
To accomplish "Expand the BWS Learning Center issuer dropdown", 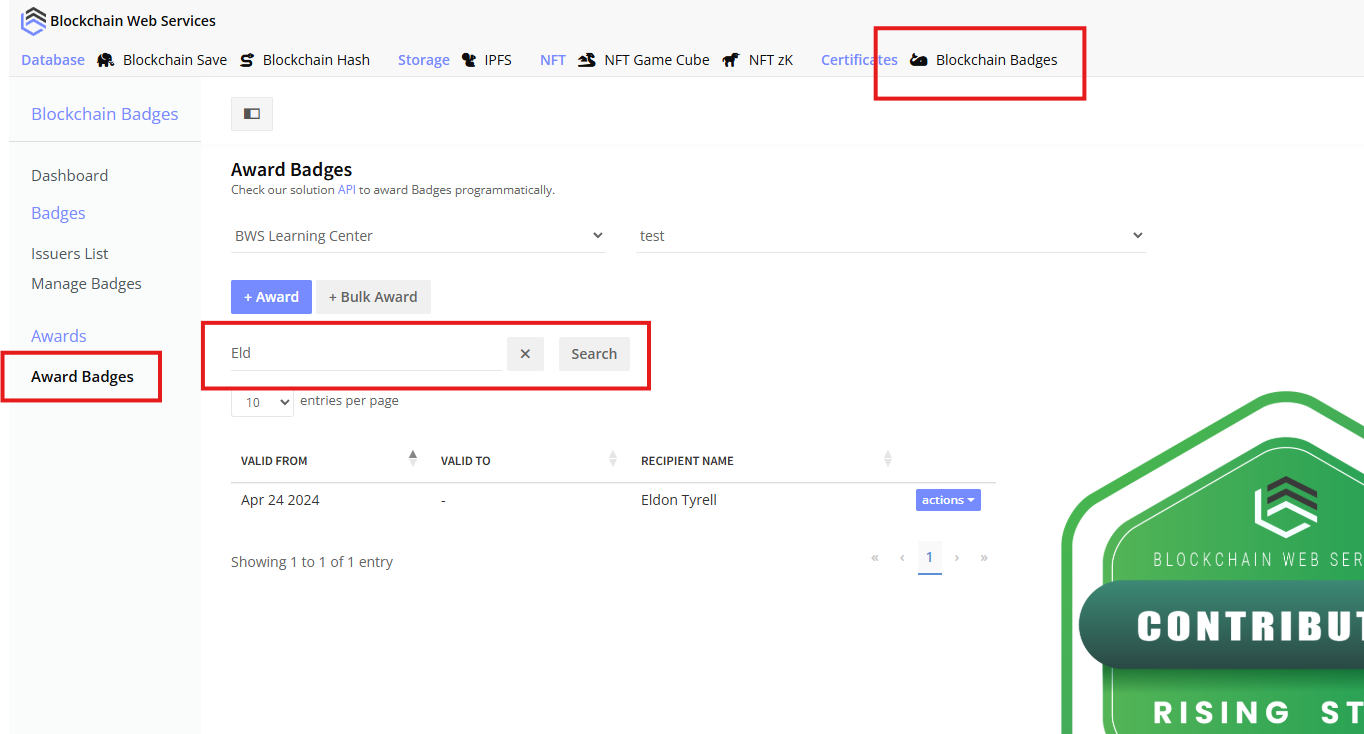I will (418, 236).
